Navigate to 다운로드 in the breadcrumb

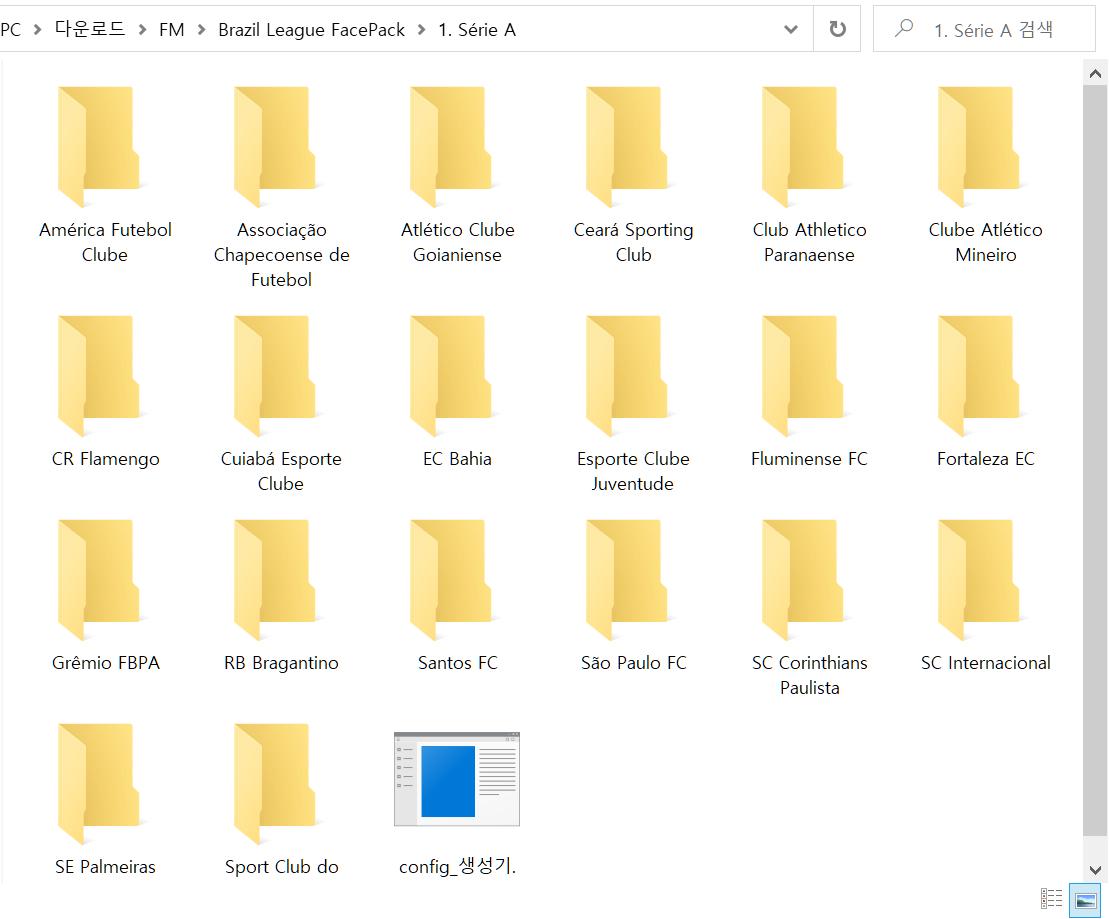click(x=90, y=29)
